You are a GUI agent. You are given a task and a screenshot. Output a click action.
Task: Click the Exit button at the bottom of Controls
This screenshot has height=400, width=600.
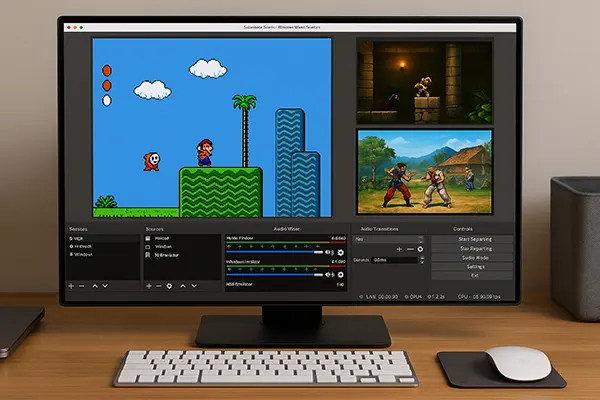[472, 276]
